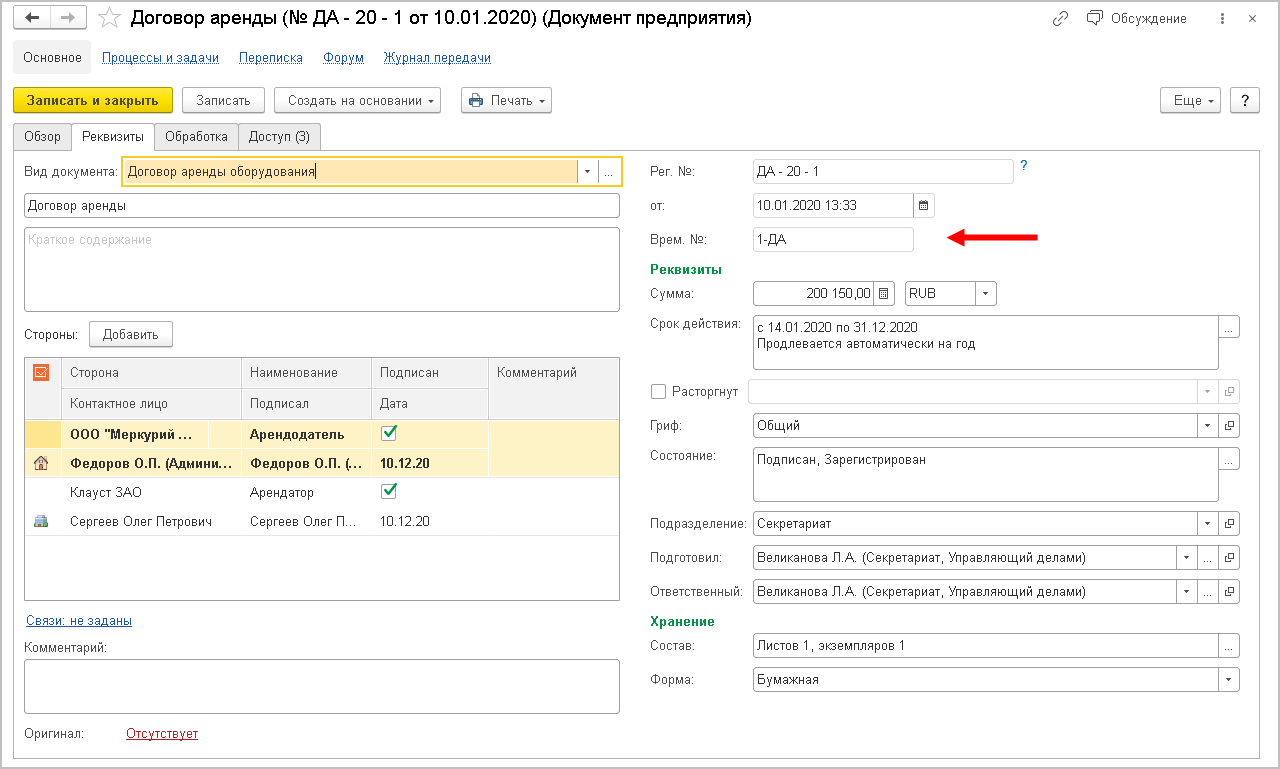1280x769 pixels.
Task: Toggle Подписан checkbox for Арендодатель row
Action: click(x=390, y=434)
